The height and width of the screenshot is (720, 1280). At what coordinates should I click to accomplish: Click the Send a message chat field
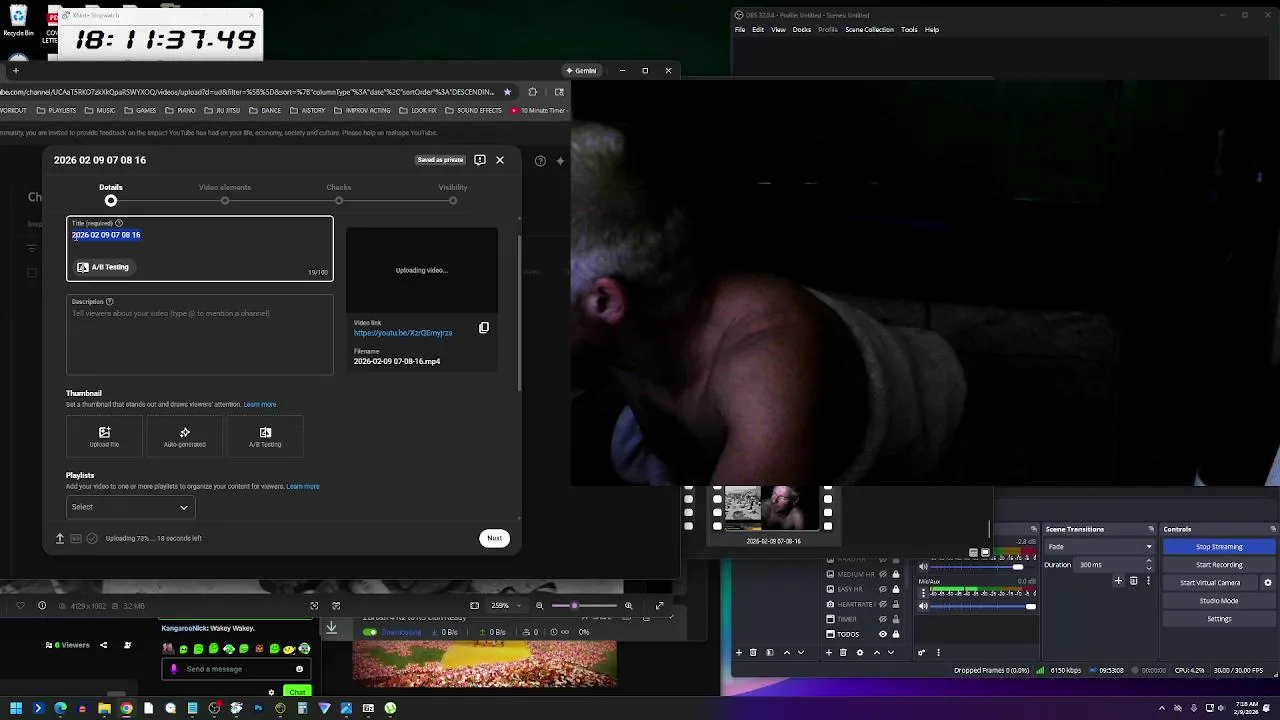(234, 669)
